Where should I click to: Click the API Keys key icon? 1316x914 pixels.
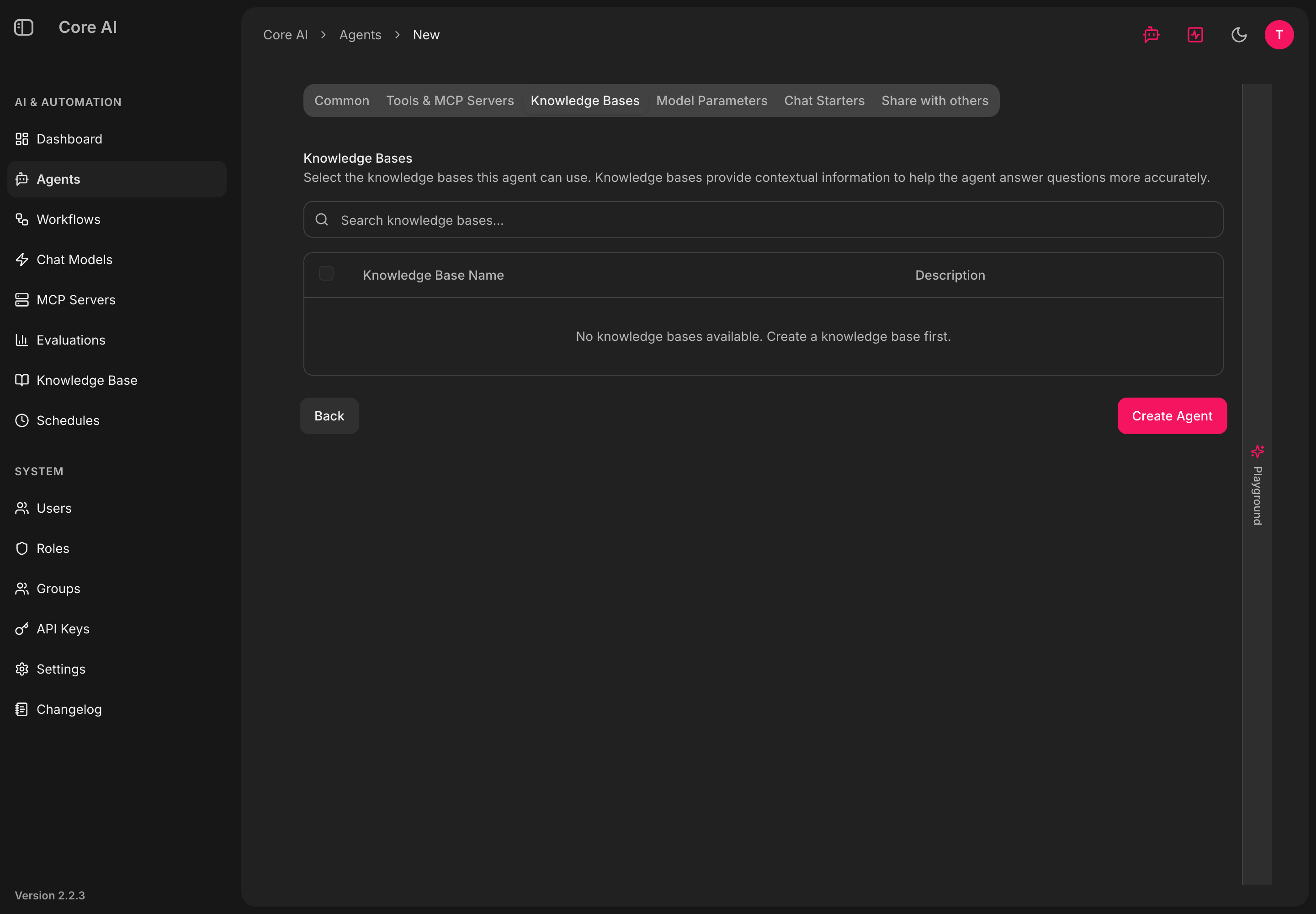22,629
